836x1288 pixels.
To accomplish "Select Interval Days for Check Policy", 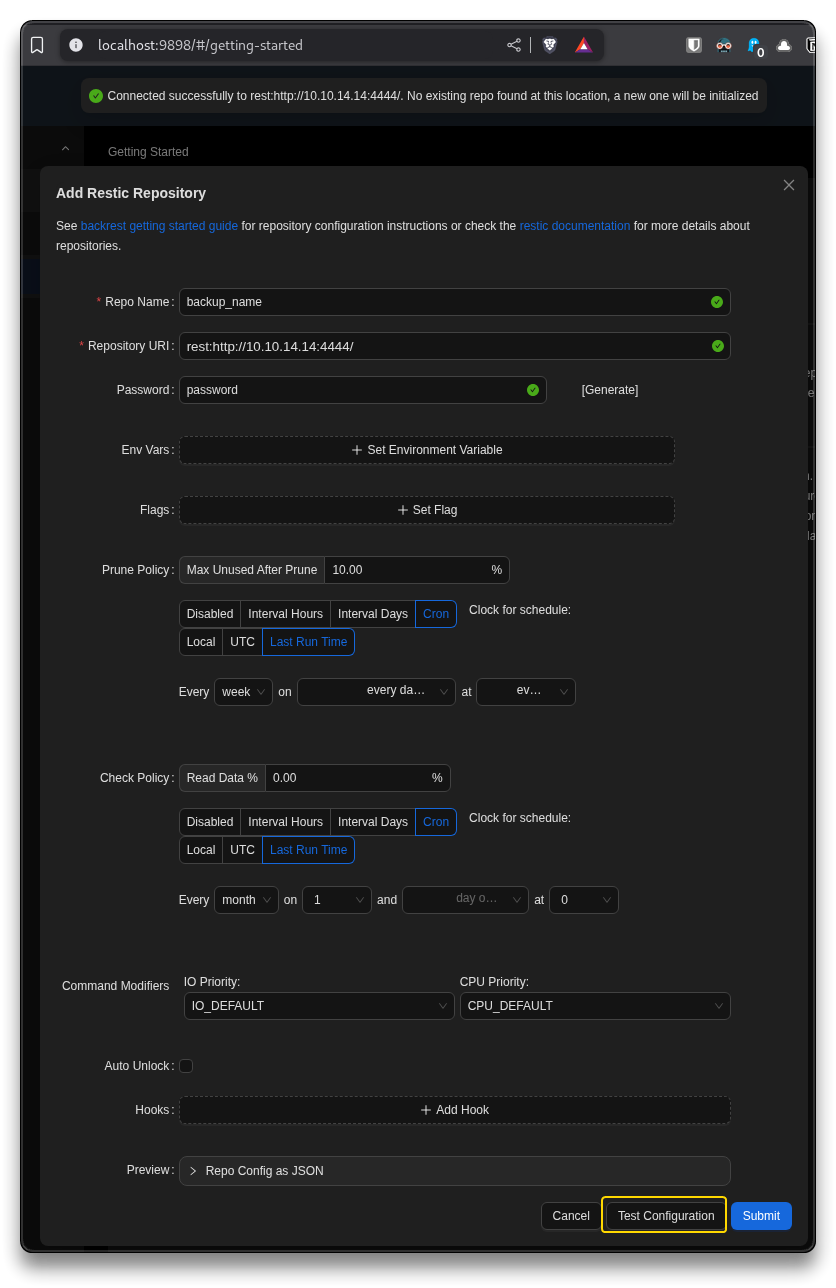I will tap(373, 822).
